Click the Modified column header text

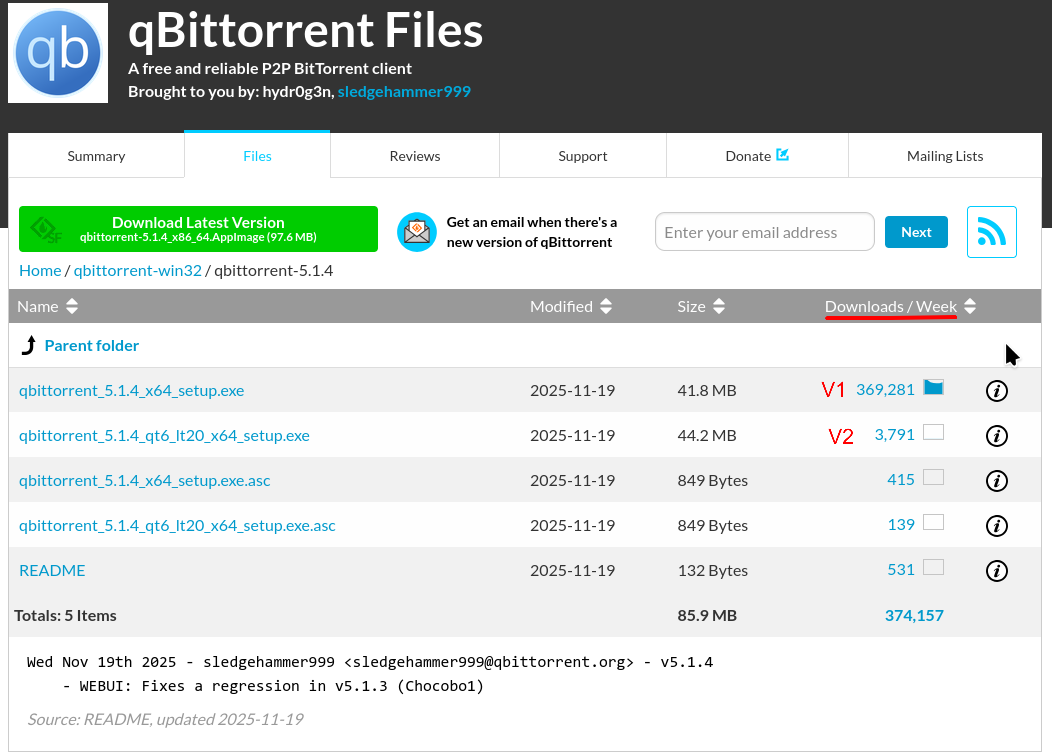561,307
